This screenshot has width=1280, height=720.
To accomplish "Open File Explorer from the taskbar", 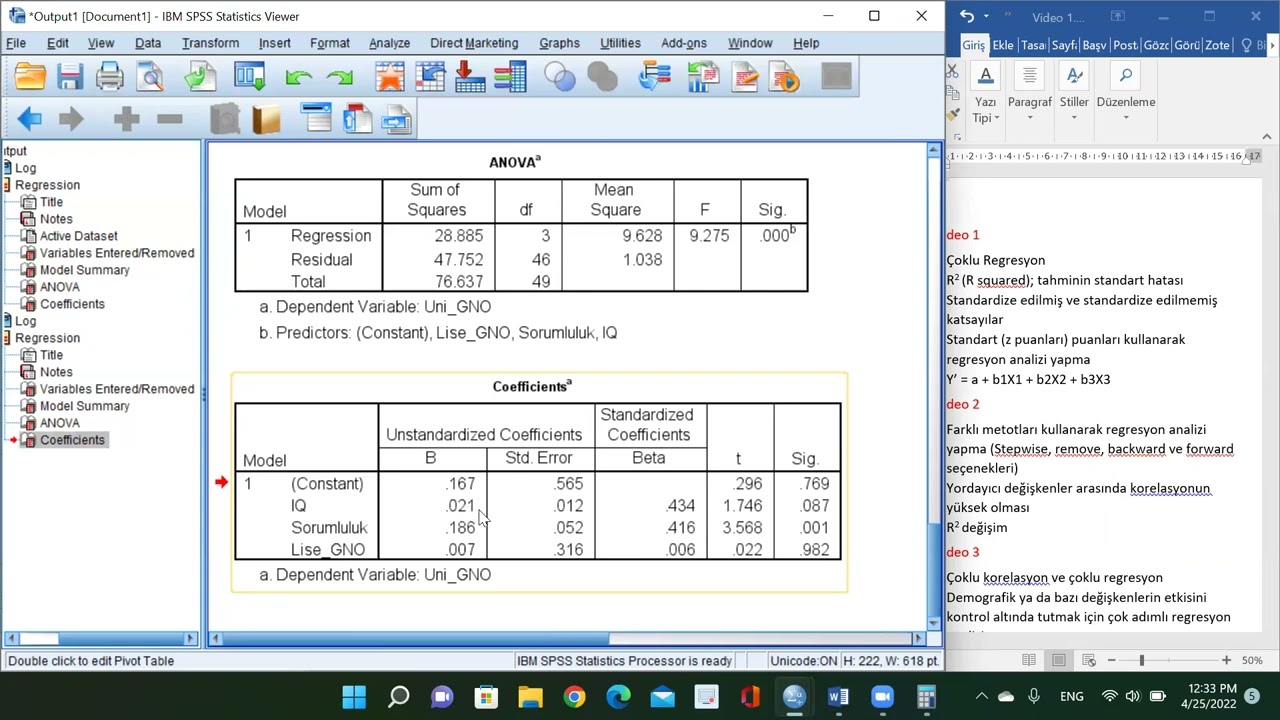I will (x=530, y=696).
